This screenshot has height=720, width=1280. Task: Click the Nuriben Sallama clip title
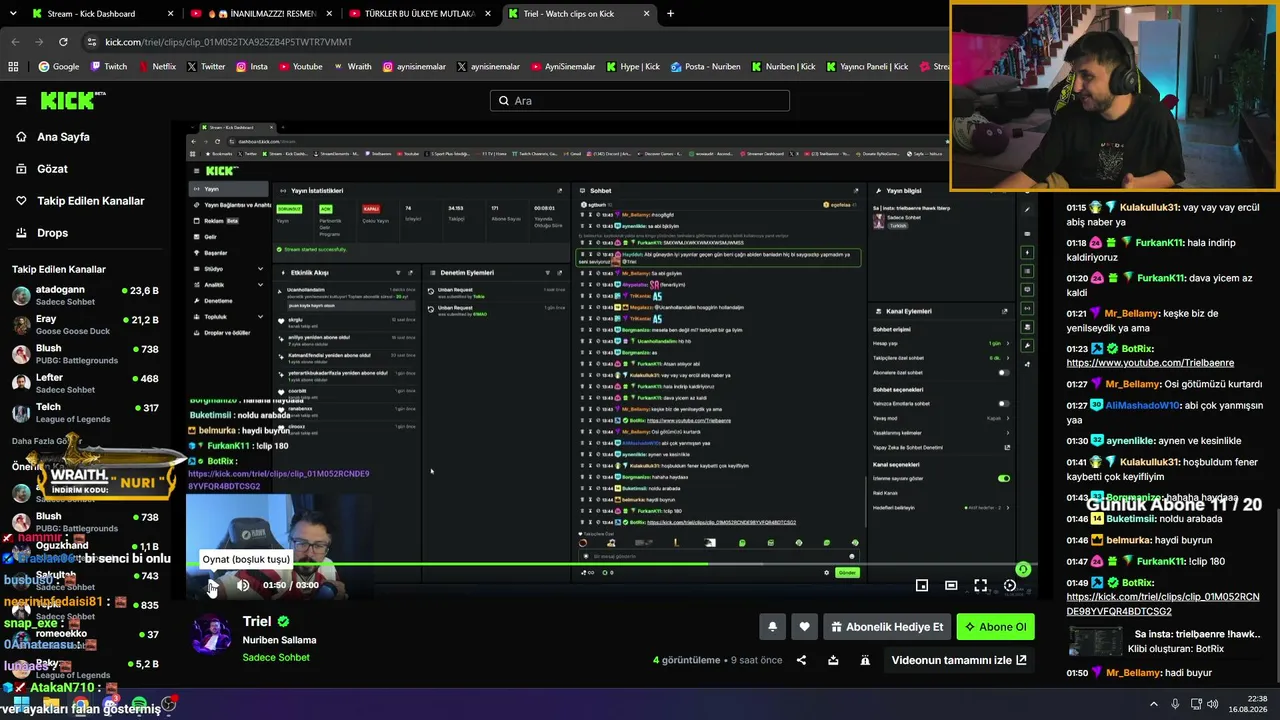[x=279, y=640]
